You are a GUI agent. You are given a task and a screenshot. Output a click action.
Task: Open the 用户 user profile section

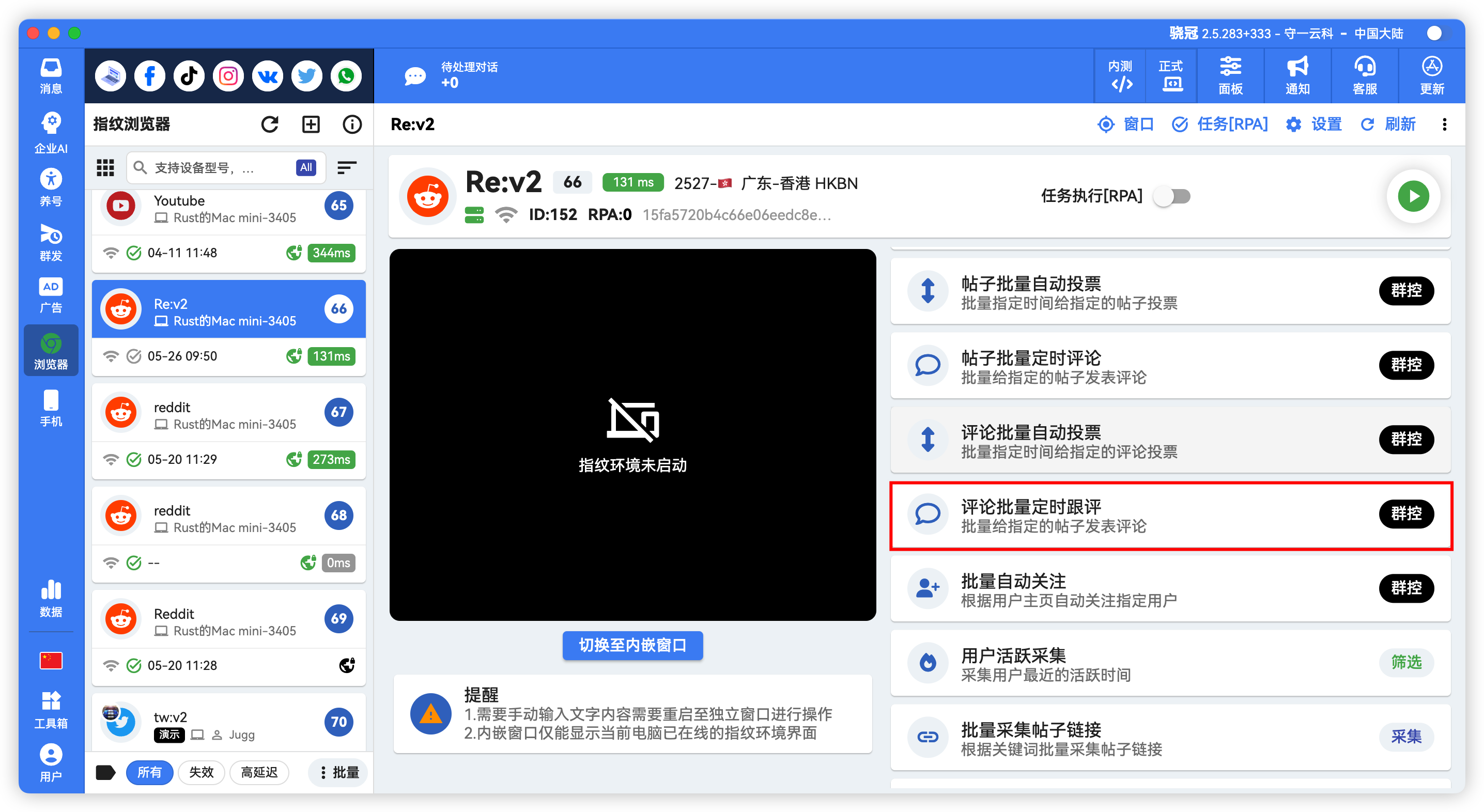[51, 763]
